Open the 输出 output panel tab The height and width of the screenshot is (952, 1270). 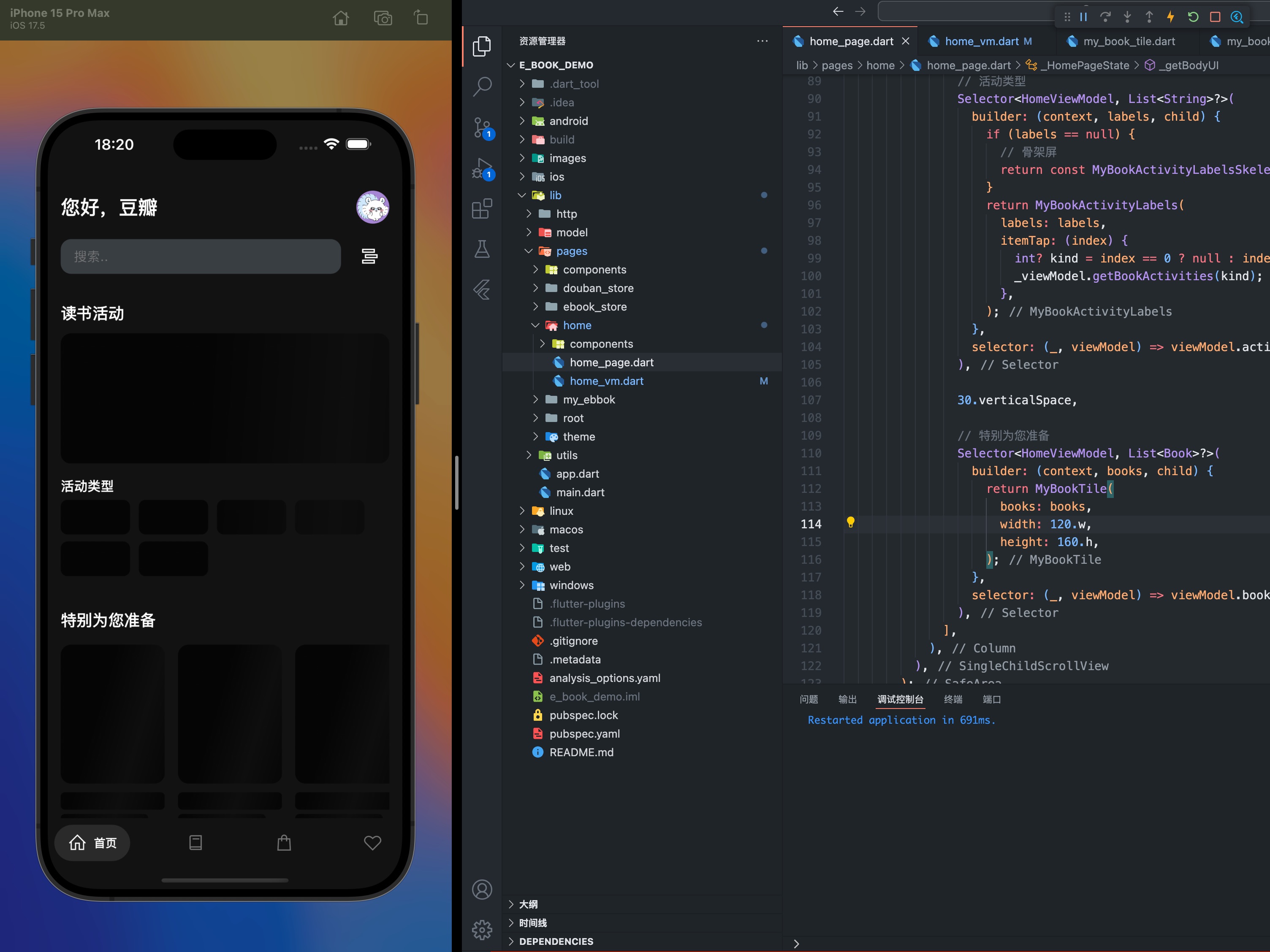click(x=847, y=700)
